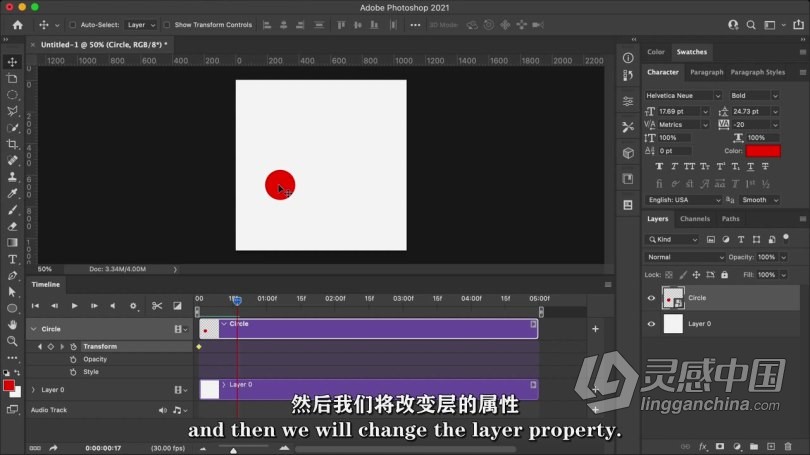This screenshot has width=810, height=455.
Task: Select the Gradient tool
Action: (x=12, y=243)
